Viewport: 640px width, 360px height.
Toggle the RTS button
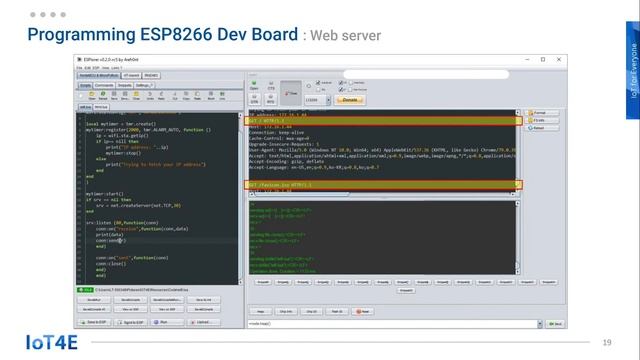click(271, 99)
